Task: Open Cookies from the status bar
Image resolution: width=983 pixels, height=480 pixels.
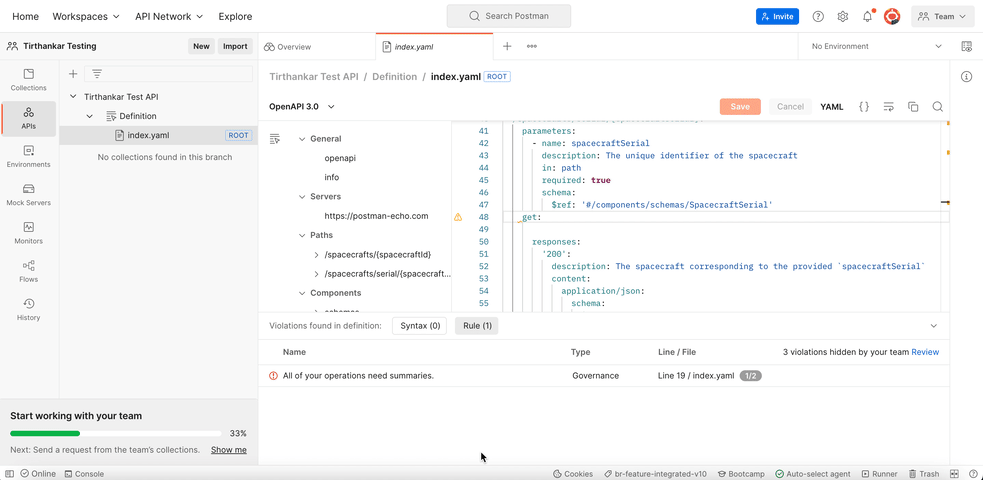Action: click(573, 474)
